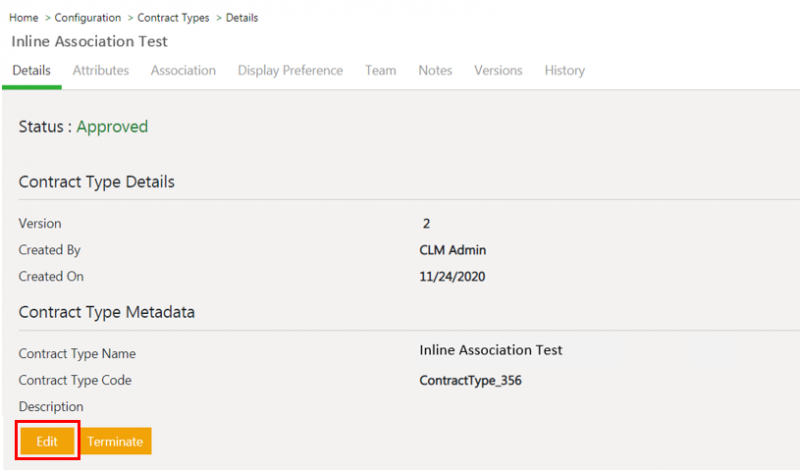Select the Display Preference tab
Screen dimensions: 800x470
(x=290, y=71)
